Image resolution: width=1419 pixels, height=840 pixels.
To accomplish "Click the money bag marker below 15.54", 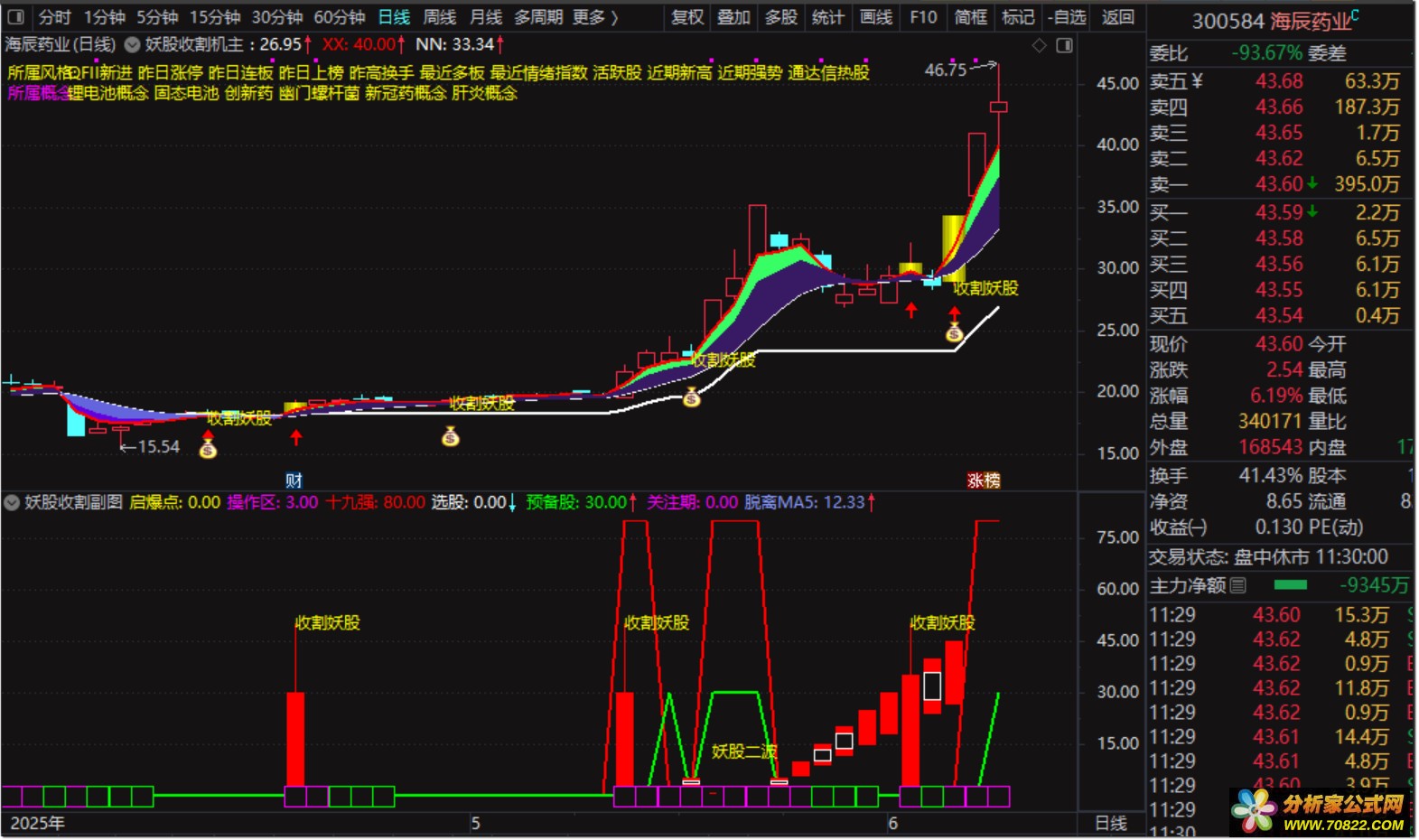I will pos(208,449).
